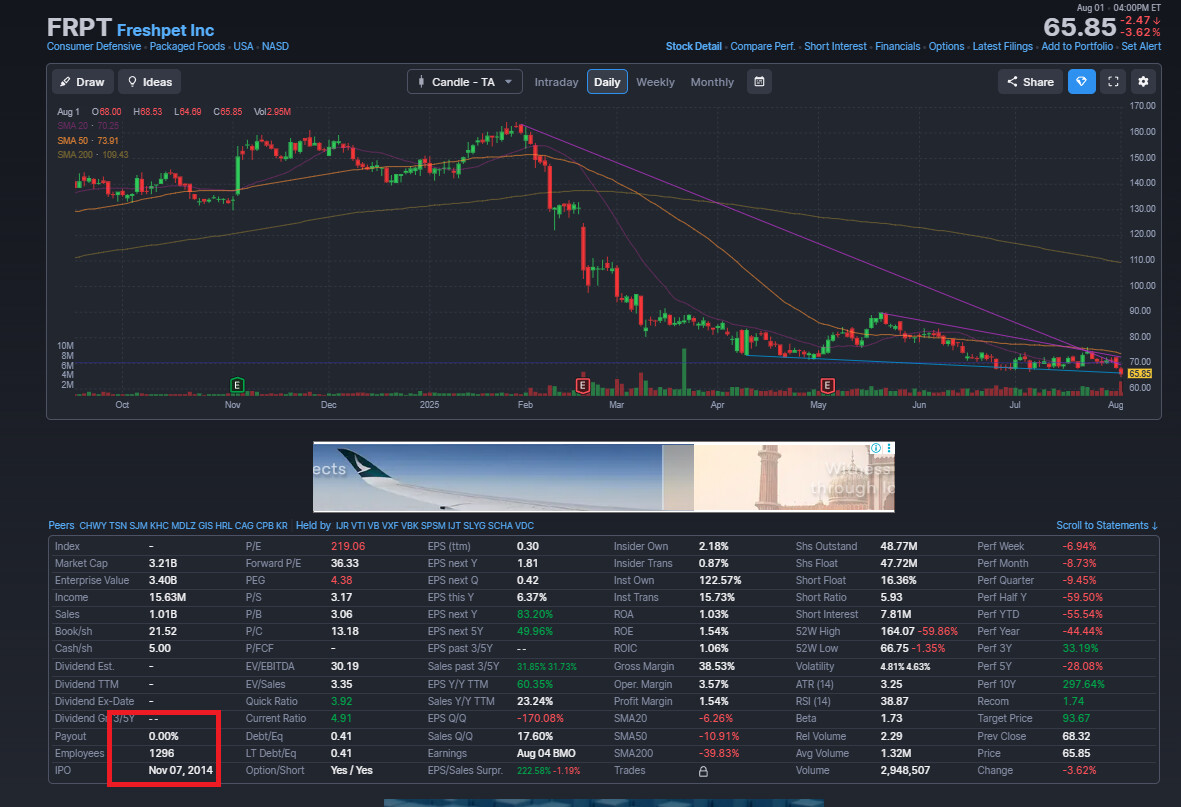
Task: Click the NASD exchange link
Action: 275,47
